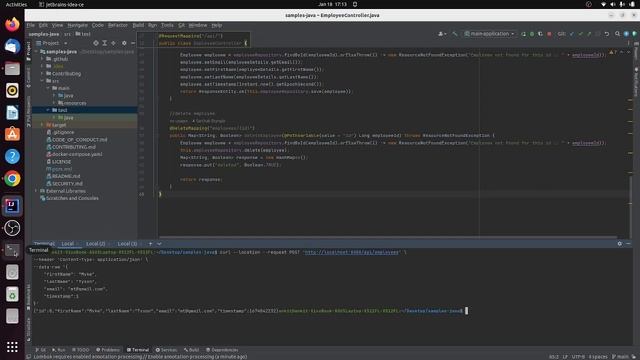Screen dimensions: 640x360
Task: Launch Google Chrome from the dock
Action: (12, 178)
